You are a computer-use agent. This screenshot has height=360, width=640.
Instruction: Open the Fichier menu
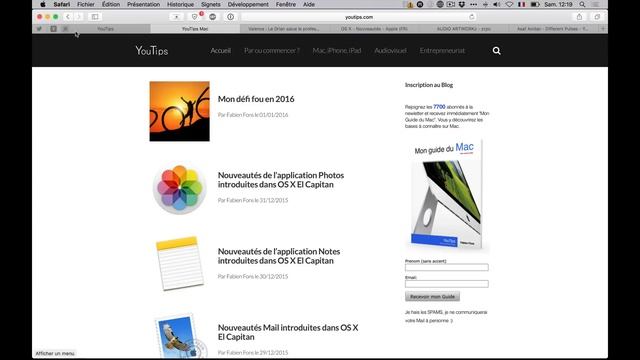(86, 4)
